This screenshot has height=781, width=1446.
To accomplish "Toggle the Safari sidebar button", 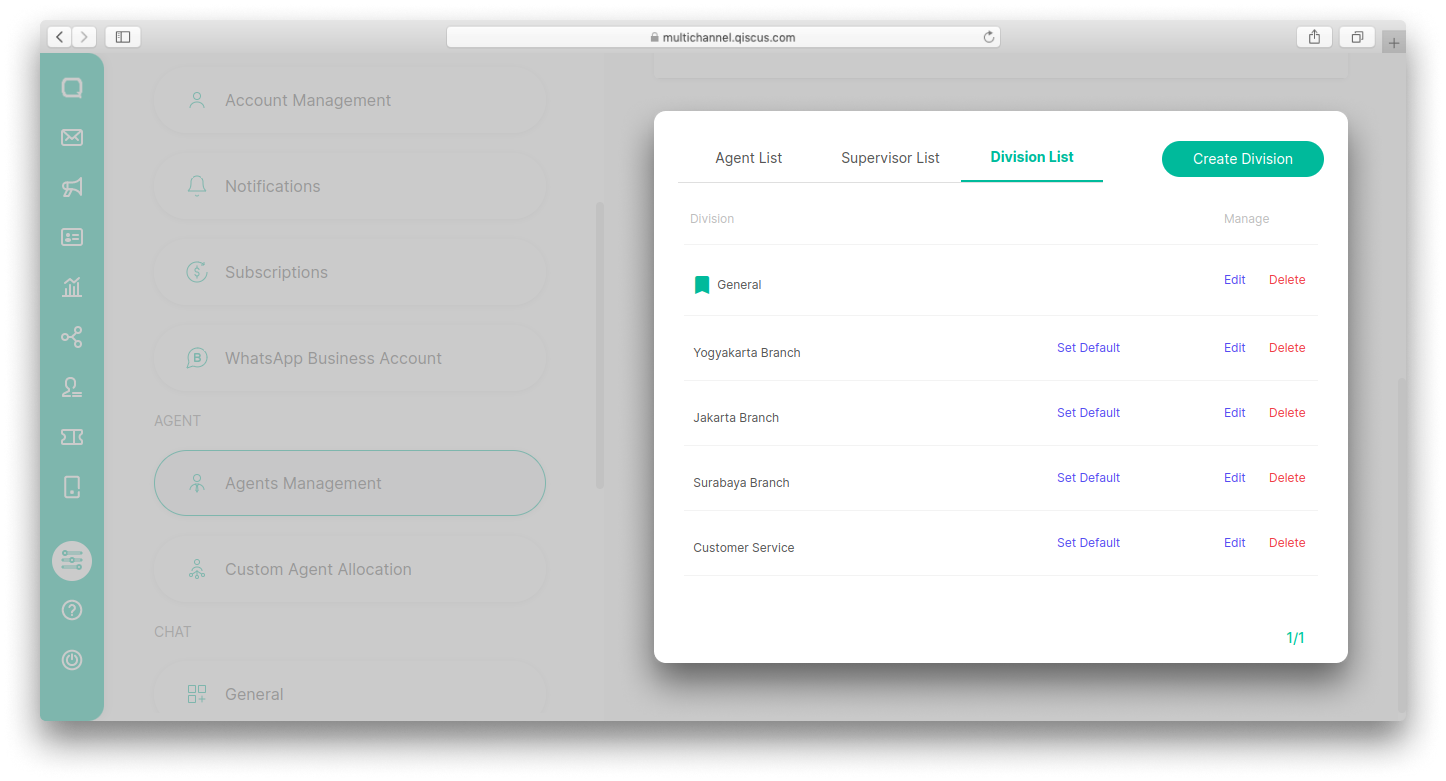I will [123, 37].
